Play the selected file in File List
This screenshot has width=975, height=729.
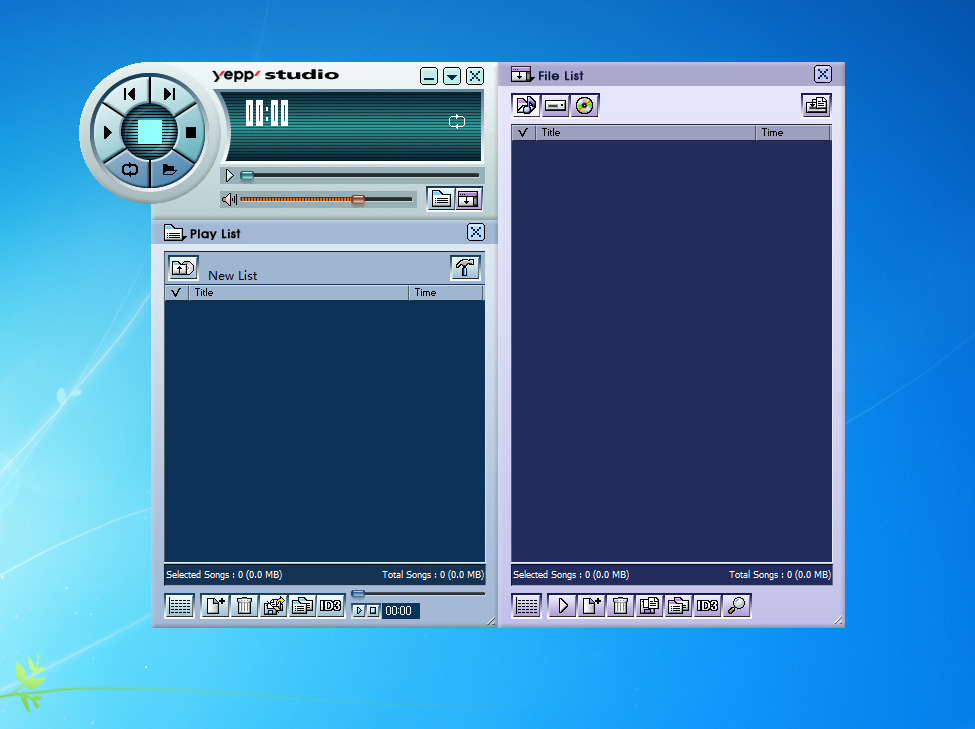point(562,606)
